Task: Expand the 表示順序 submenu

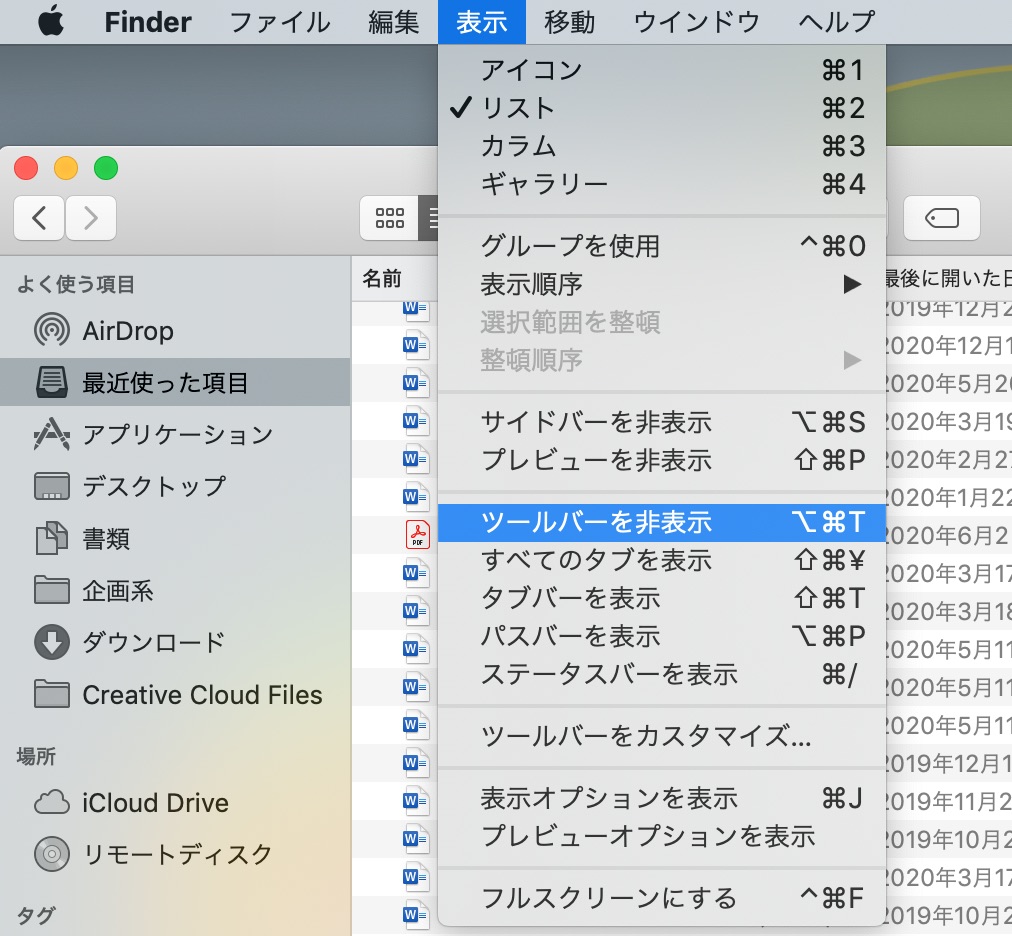Action: [x=662, y=284]
